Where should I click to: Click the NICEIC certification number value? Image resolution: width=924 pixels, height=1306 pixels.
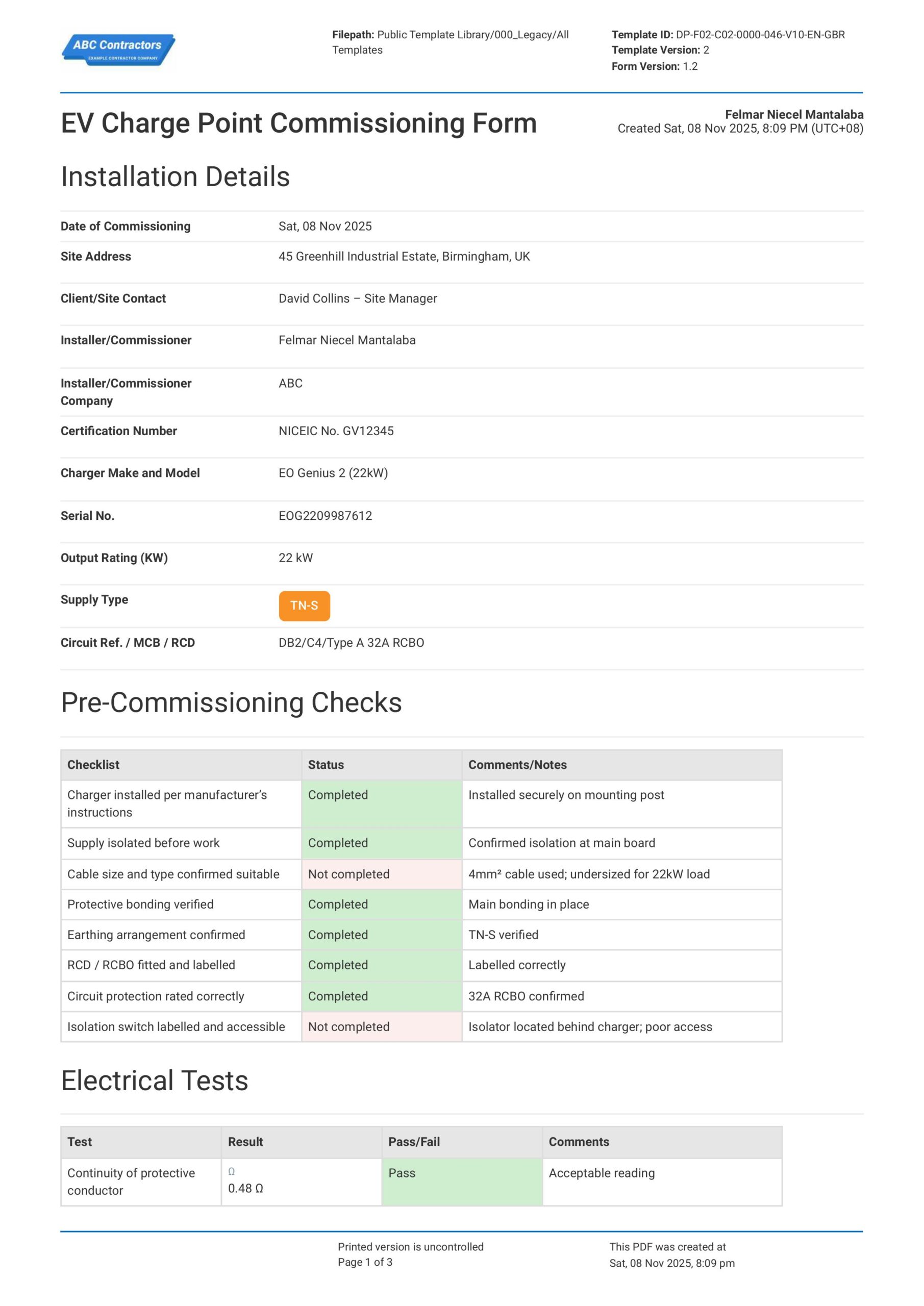coord(336,431)
